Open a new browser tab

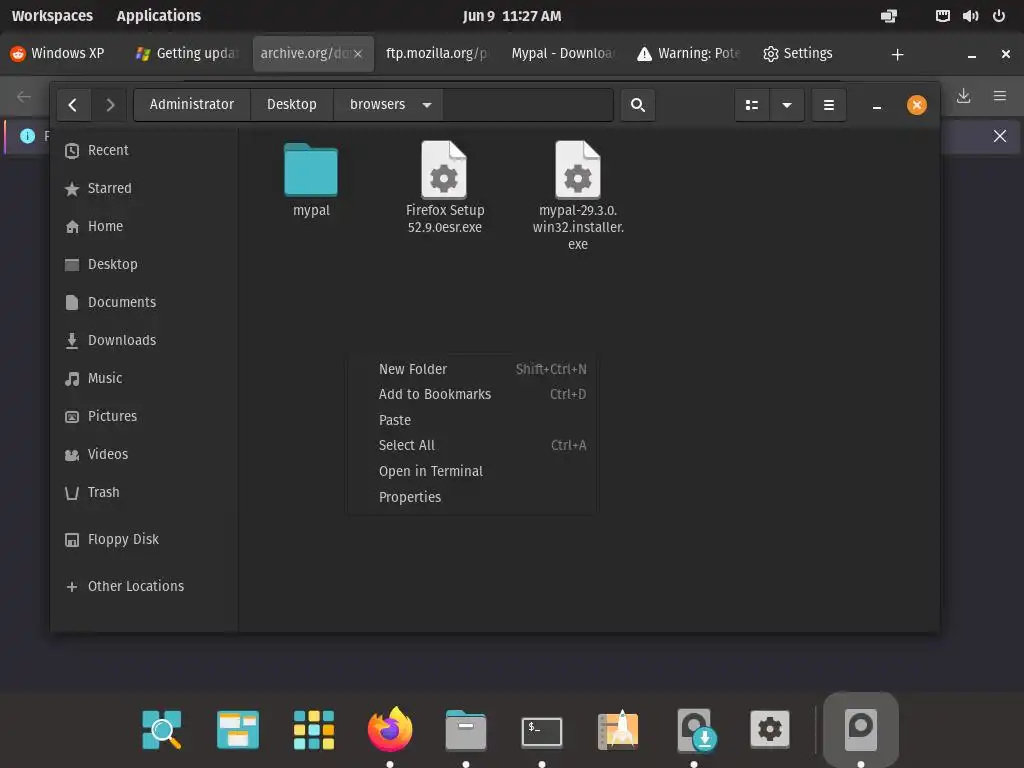coord(897,55)
